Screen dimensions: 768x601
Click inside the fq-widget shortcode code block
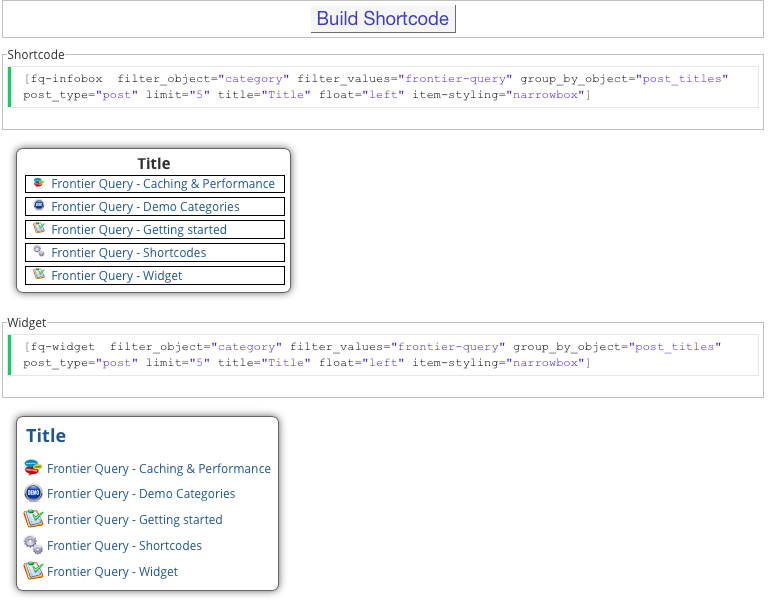tap(380, 355)
